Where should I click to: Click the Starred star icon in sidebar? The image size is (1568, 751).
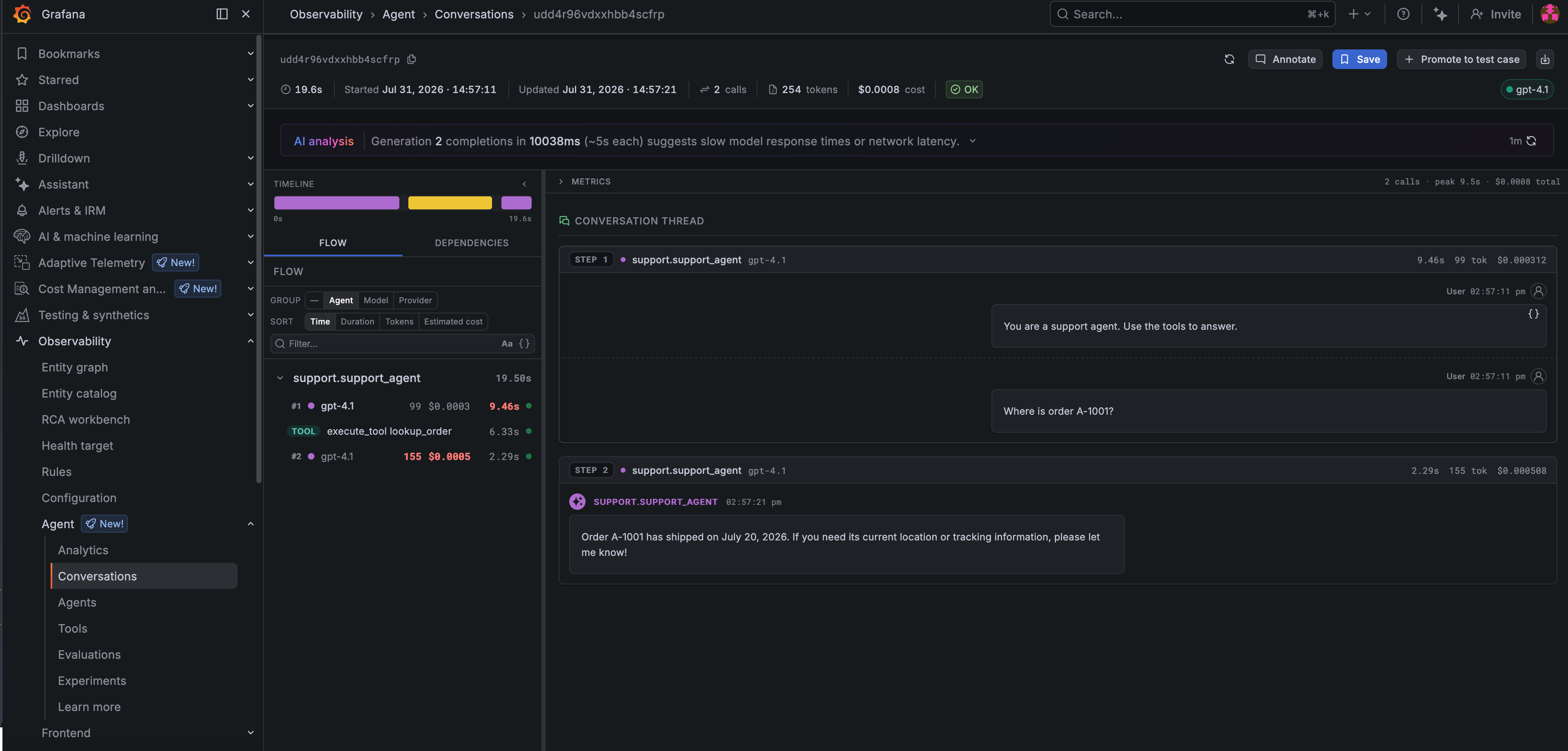point(22,80)
